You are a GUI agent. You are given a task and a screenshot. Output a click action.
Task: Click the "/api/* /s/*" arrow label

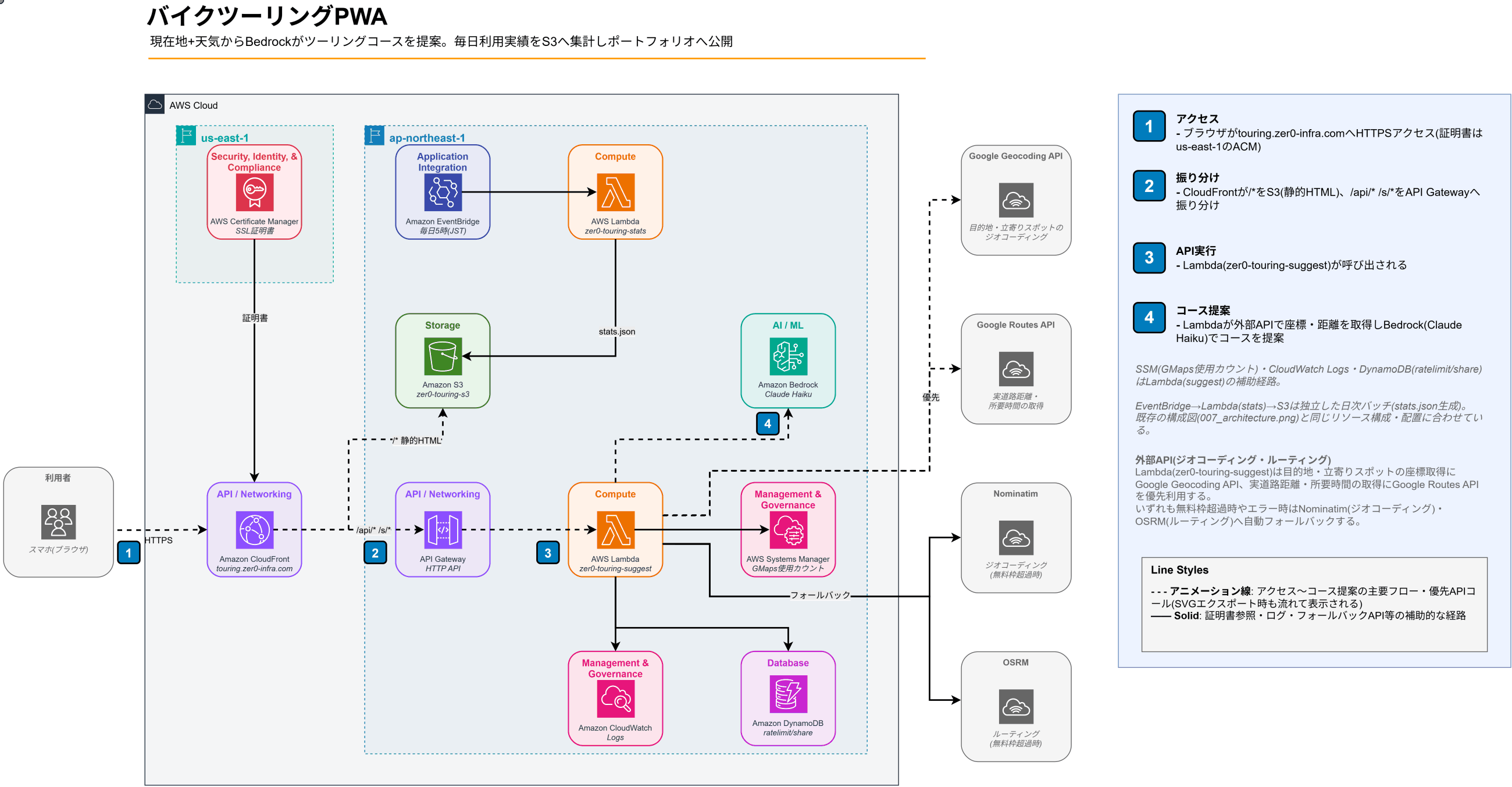(x=373, y=530)
